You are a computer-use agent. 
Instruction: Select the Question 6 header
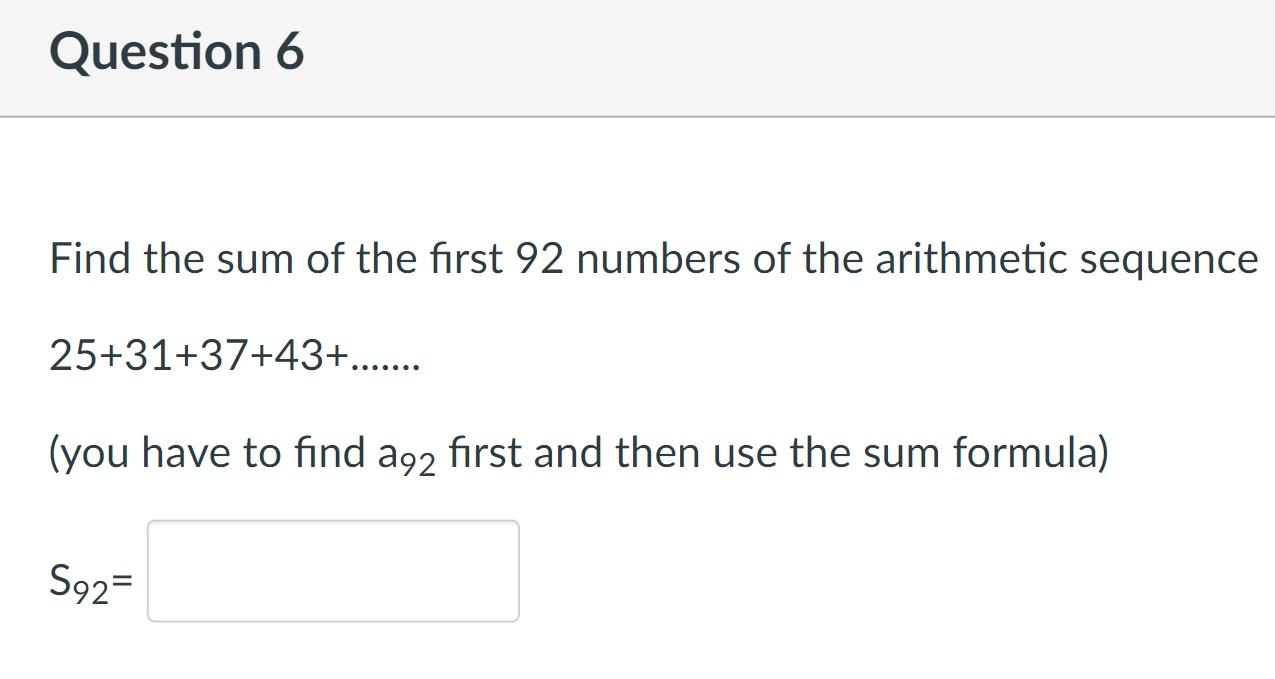tap(176, 52)
